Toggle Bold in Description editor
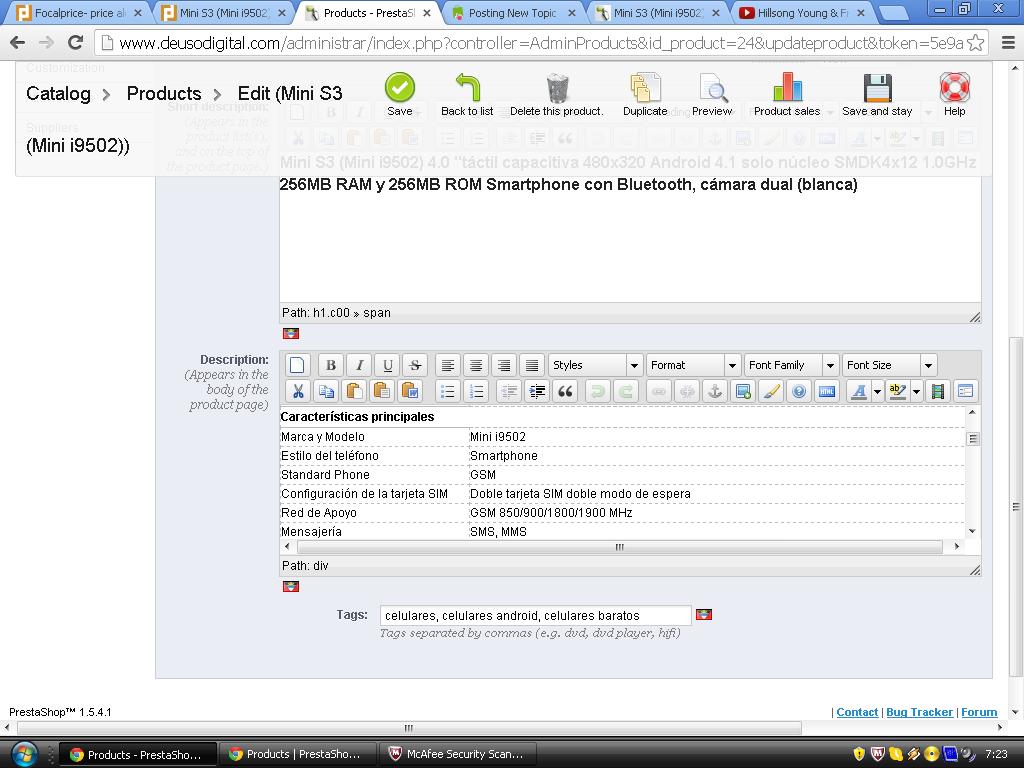This screenshot has height=768, width=1024. (x=330, y=365)
